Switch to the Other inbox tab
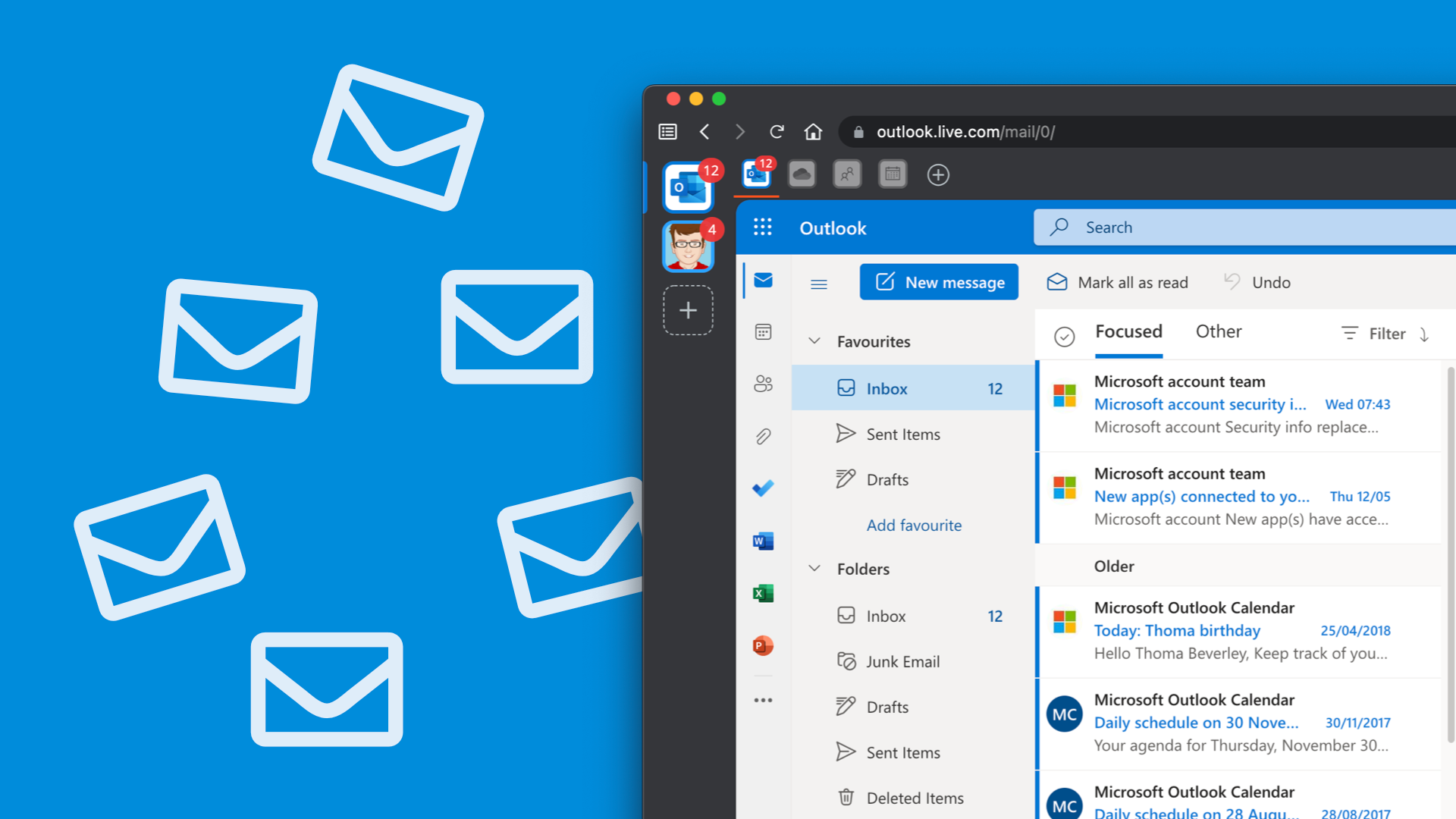The width and height of the screenshot is (1456, 819). coord(1216,332)
